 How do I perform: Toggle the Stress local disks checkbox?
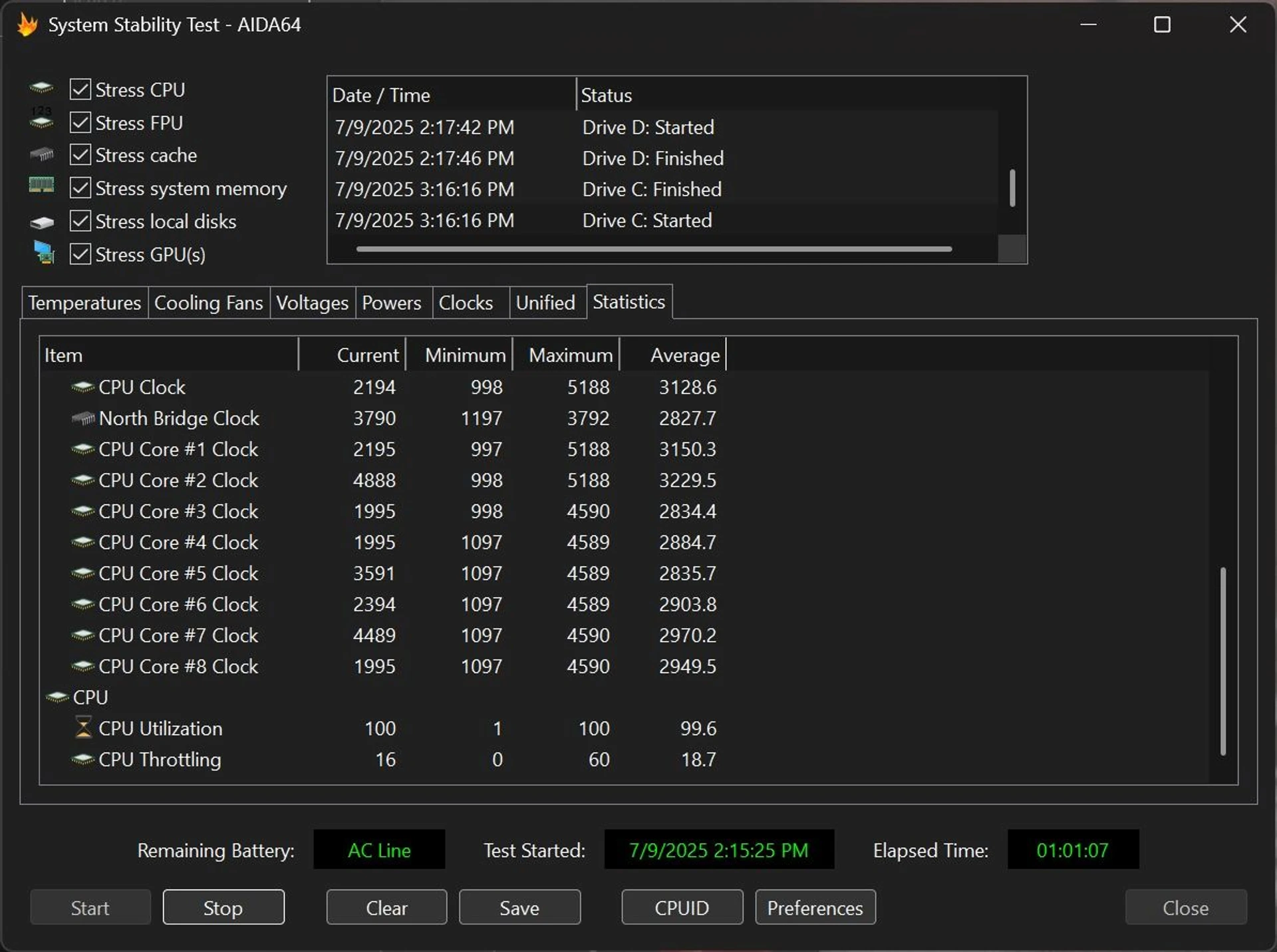click(x=80, y=221)
